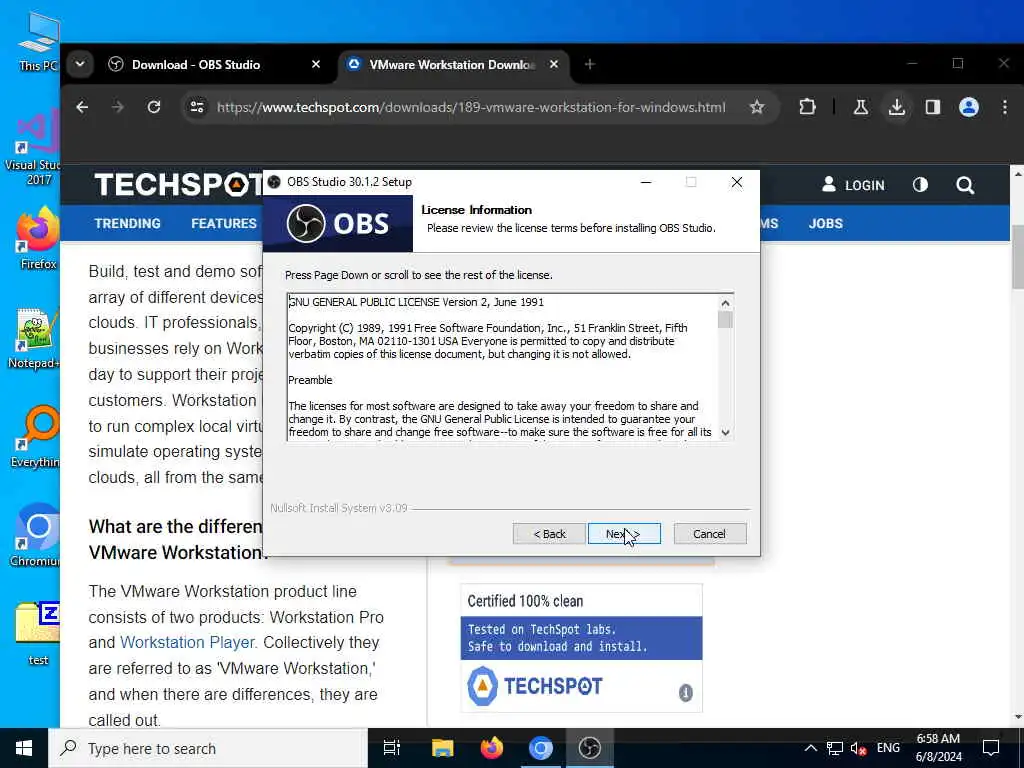The width and height of the screenshot is (1024, 768).
Task: Open the browser profile menu
Action: (x=968, y=107)
